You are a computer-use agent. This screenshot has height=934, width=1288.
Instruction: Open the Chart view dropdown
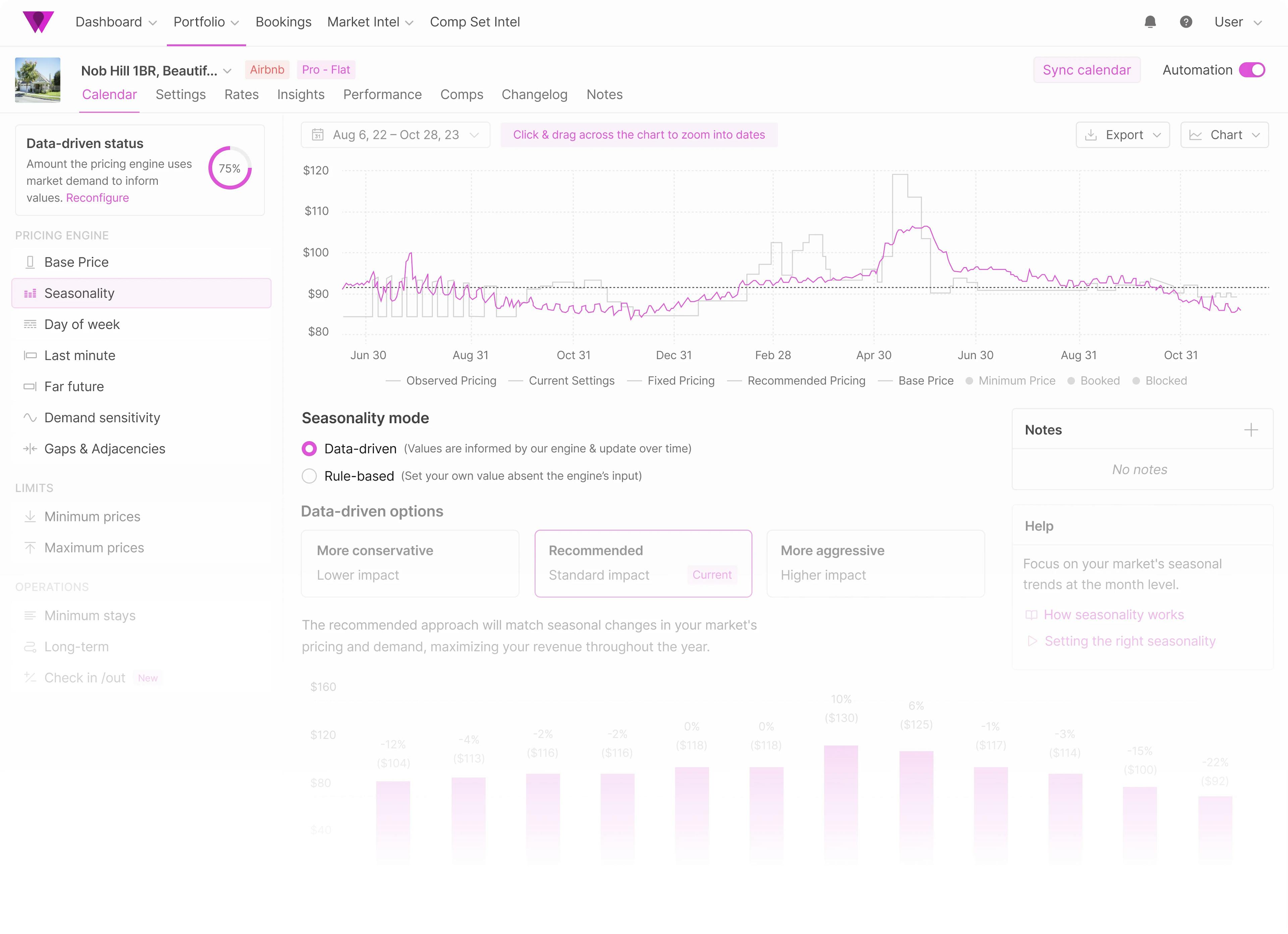(1224, 135)
